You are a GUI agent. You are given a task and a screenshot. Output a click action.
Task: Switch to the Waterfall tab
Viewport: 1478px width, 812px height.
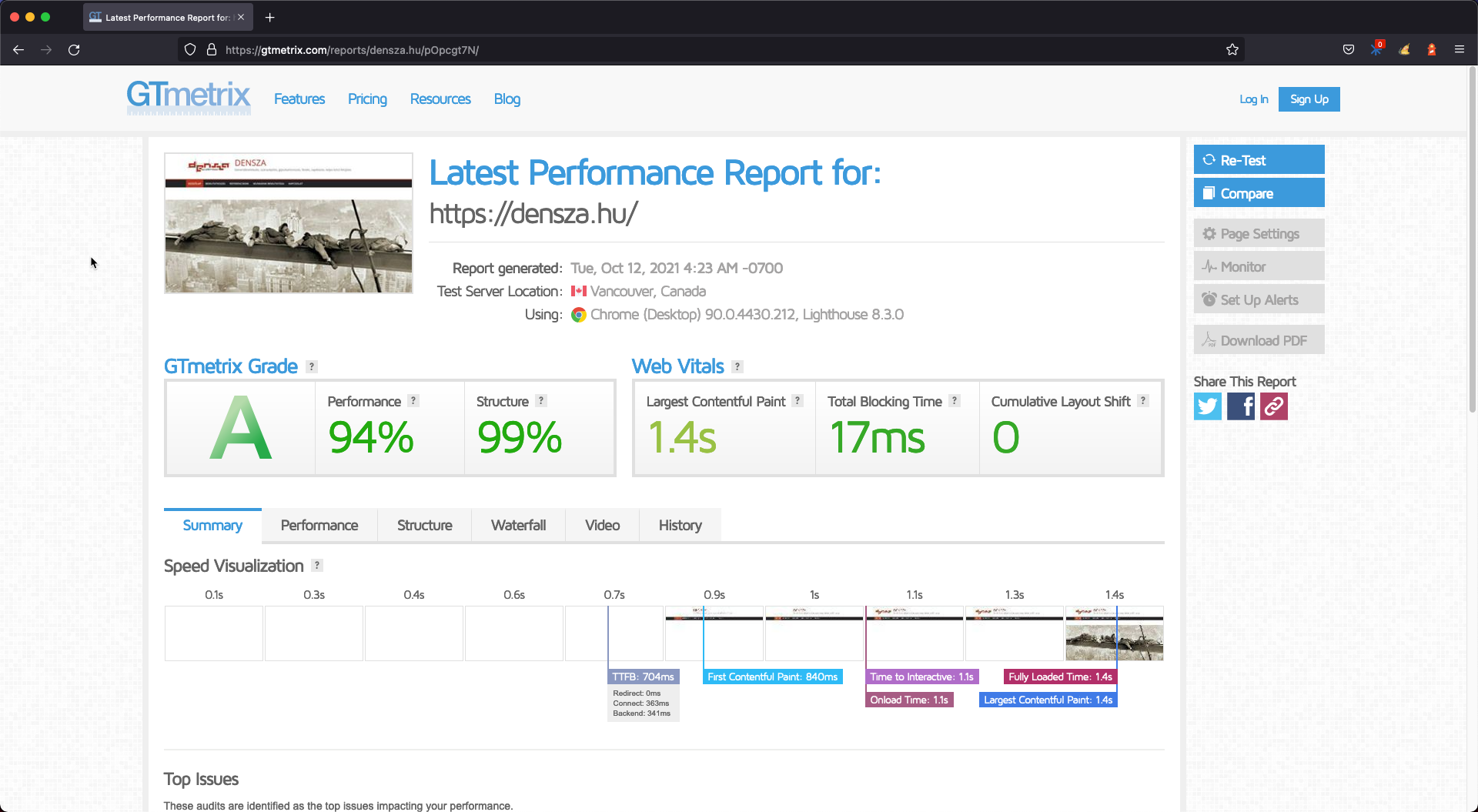tap(518, 526)
